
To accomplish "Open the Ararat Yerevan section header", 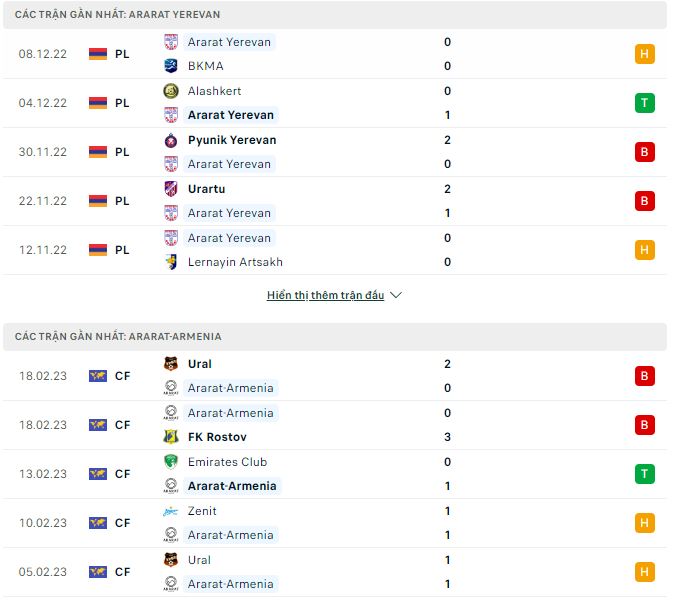I will pyautogui.click(x=118, y=15).
